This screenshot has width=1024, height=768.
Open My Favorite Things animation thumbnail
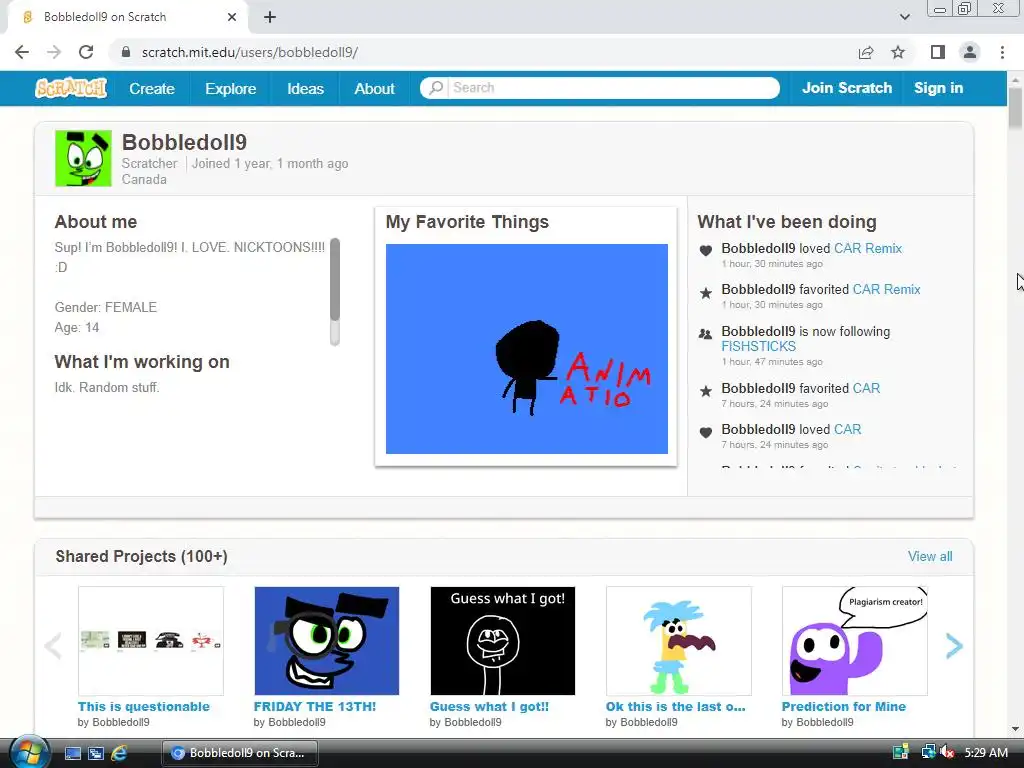point(526,349)
